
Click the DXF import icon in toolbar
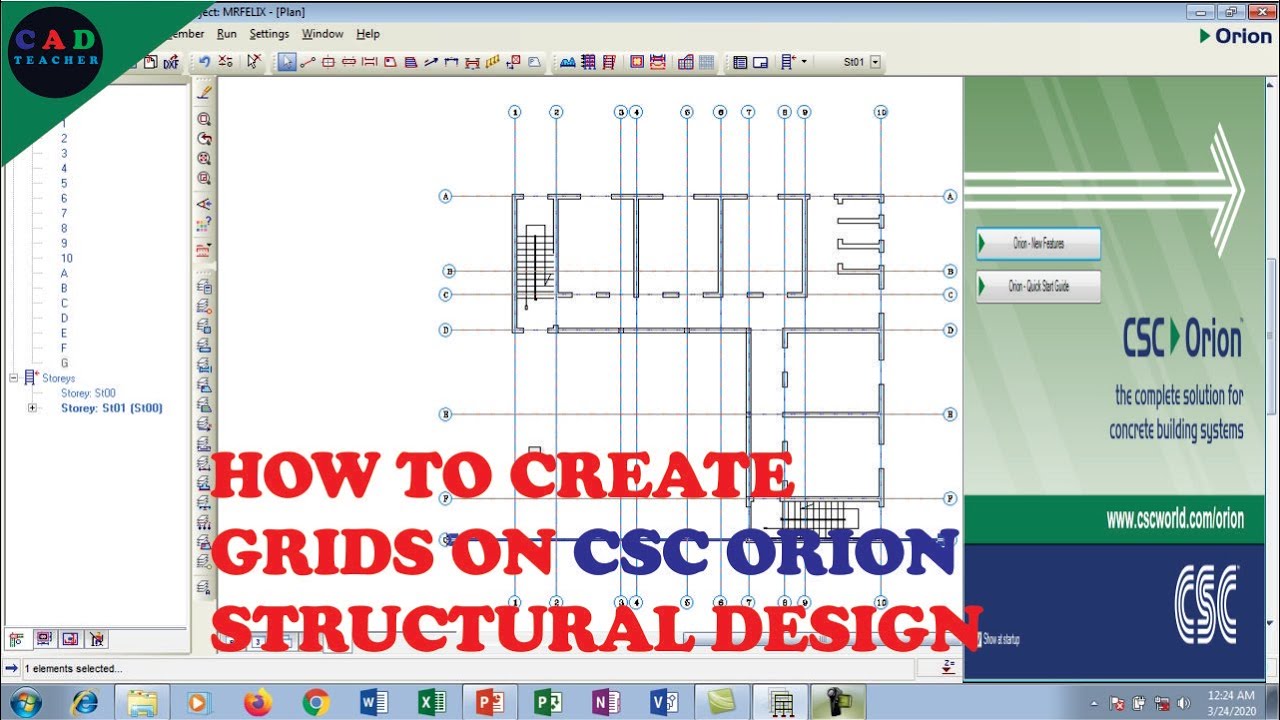pyautogui.click(x=171, y=62)
